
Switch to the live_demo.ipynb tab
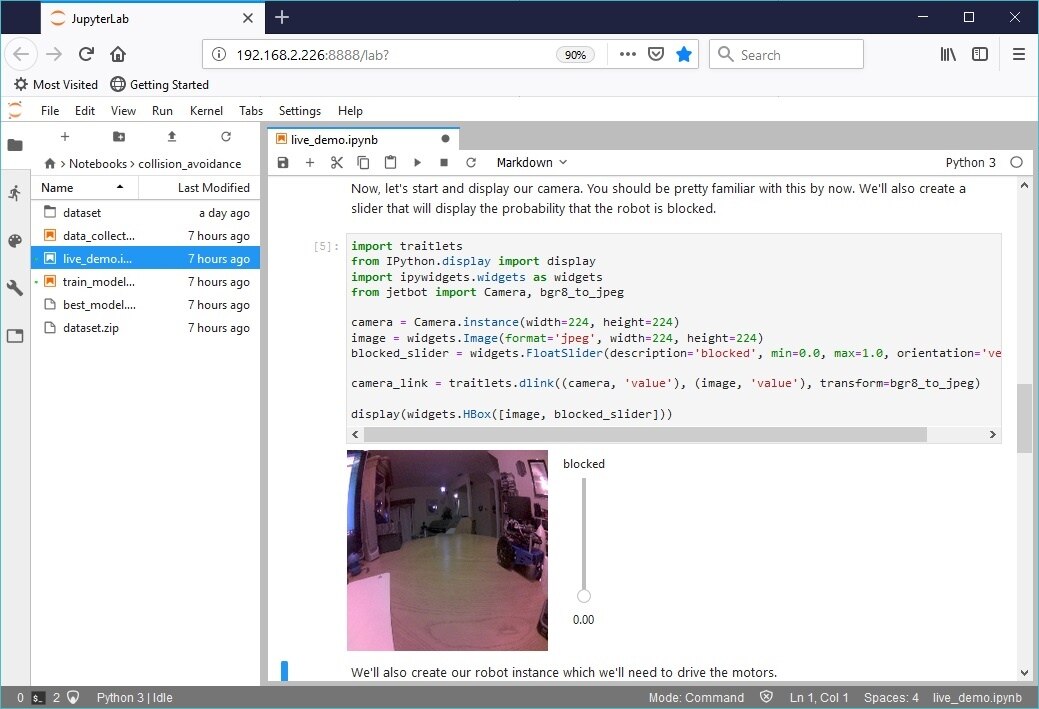tap(334, 139)
